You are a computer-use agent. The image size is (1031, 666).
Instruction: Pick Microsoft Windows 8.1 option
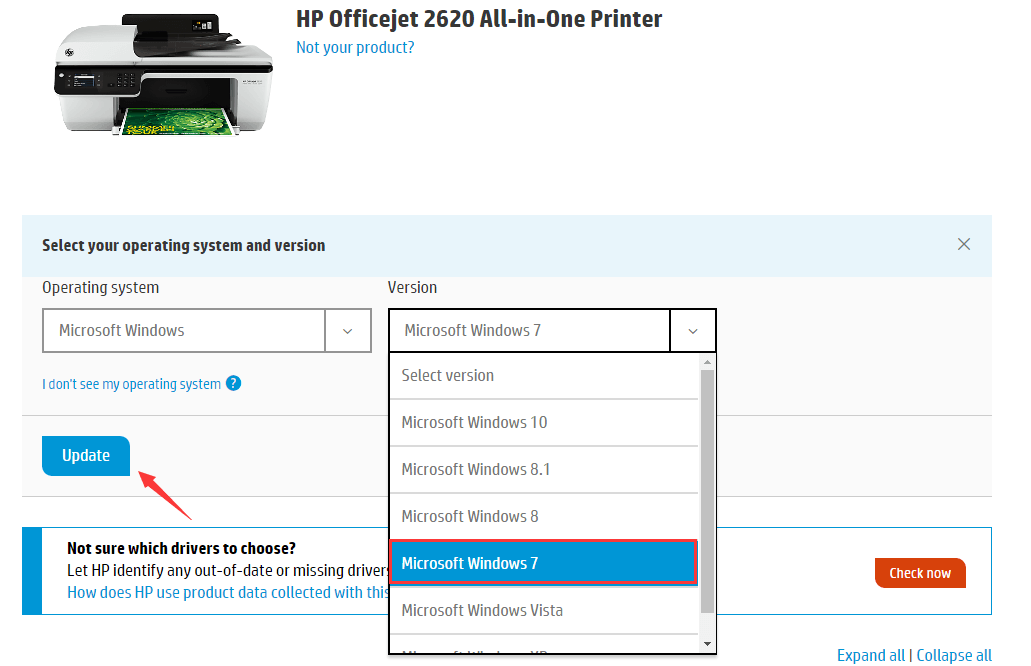[x=544, y=469]
